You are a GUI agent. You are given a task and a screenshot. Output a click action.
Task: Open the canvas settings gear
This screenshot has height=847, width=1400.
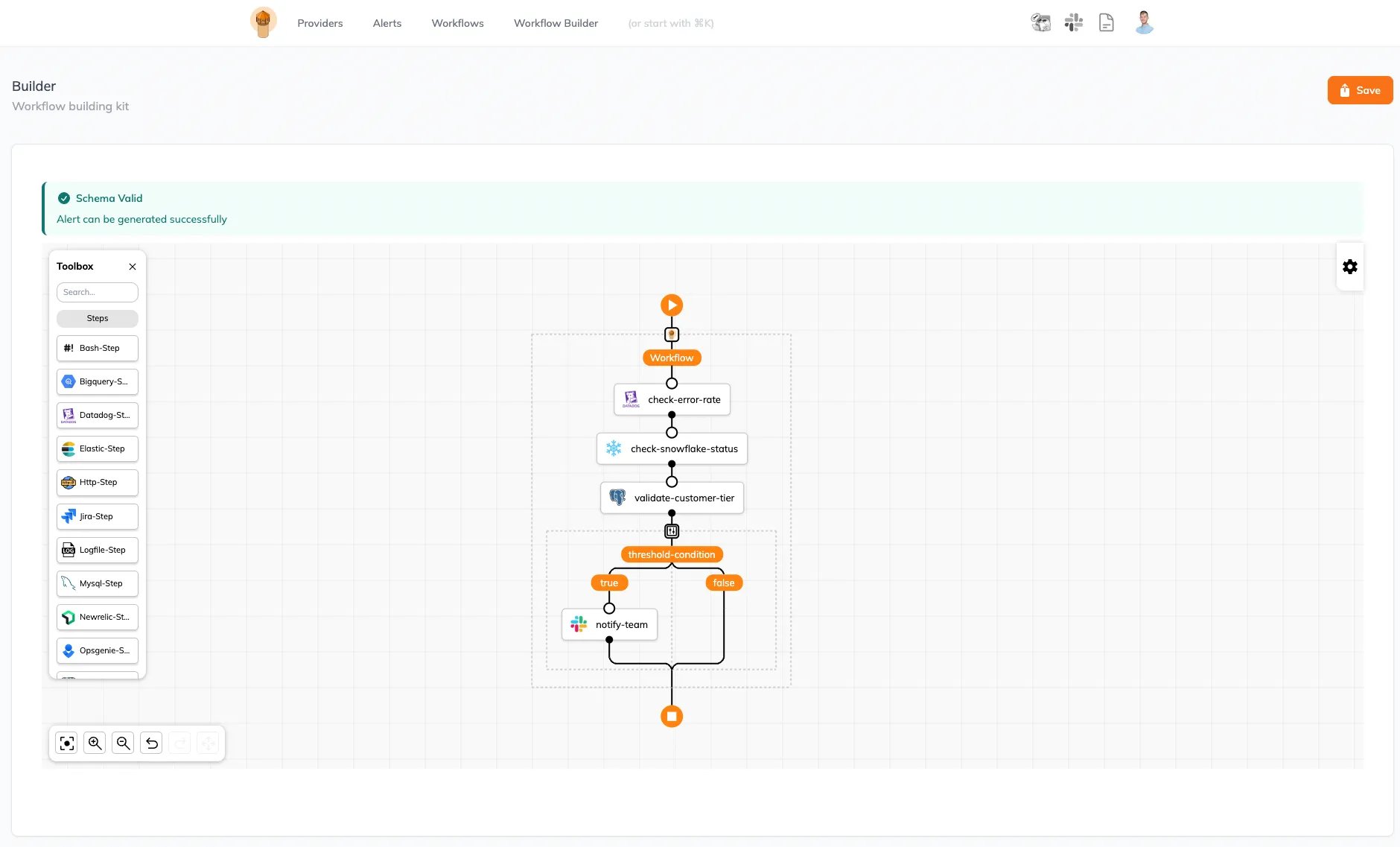(x=1349, y=267)
